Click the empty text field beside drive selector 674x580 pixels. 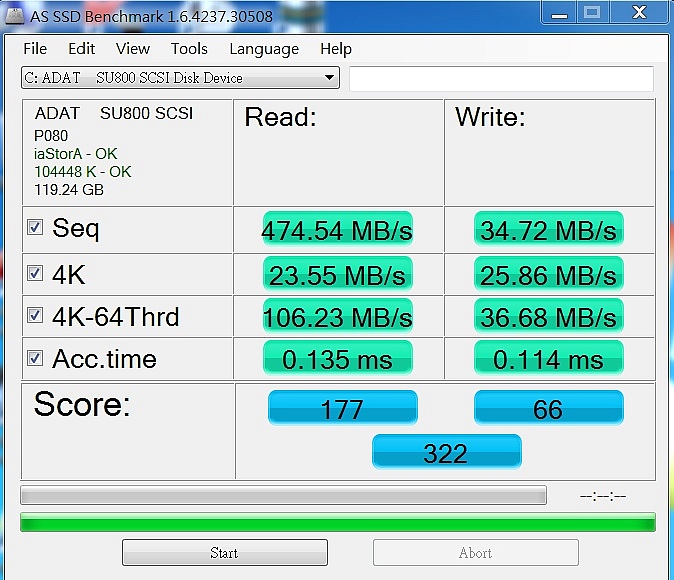[x=501, y=79]
